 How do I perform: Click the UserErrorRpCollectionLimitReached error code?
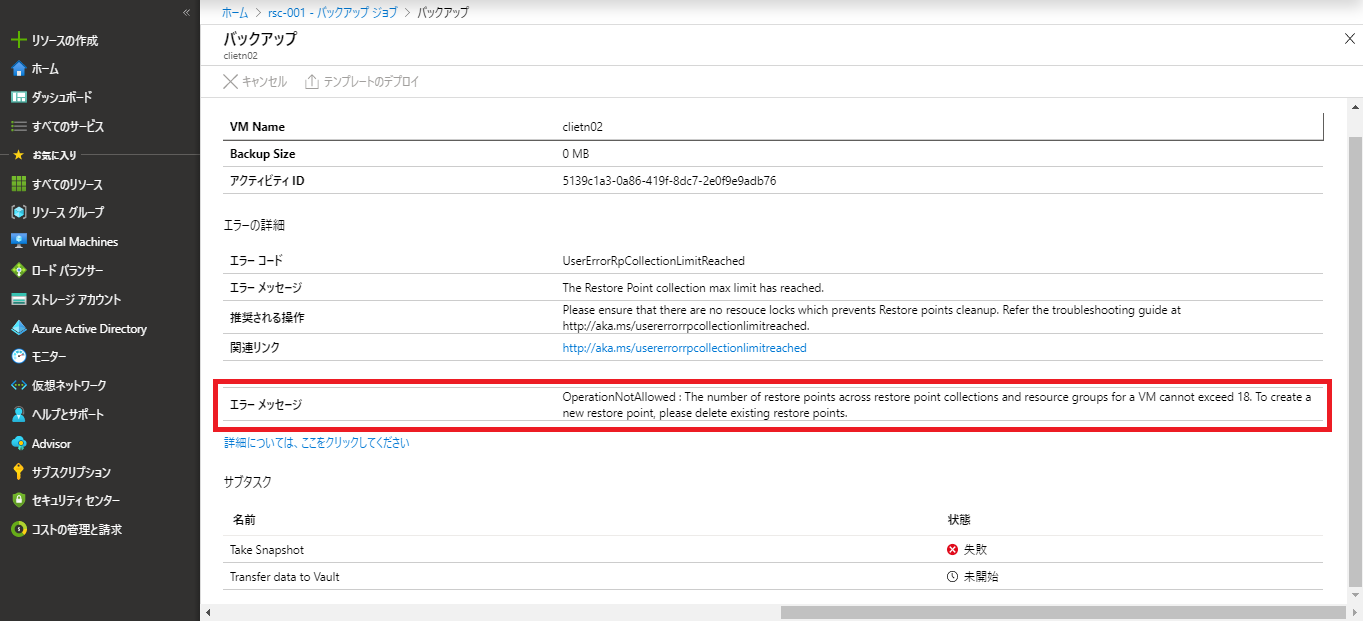coord(653,260)
